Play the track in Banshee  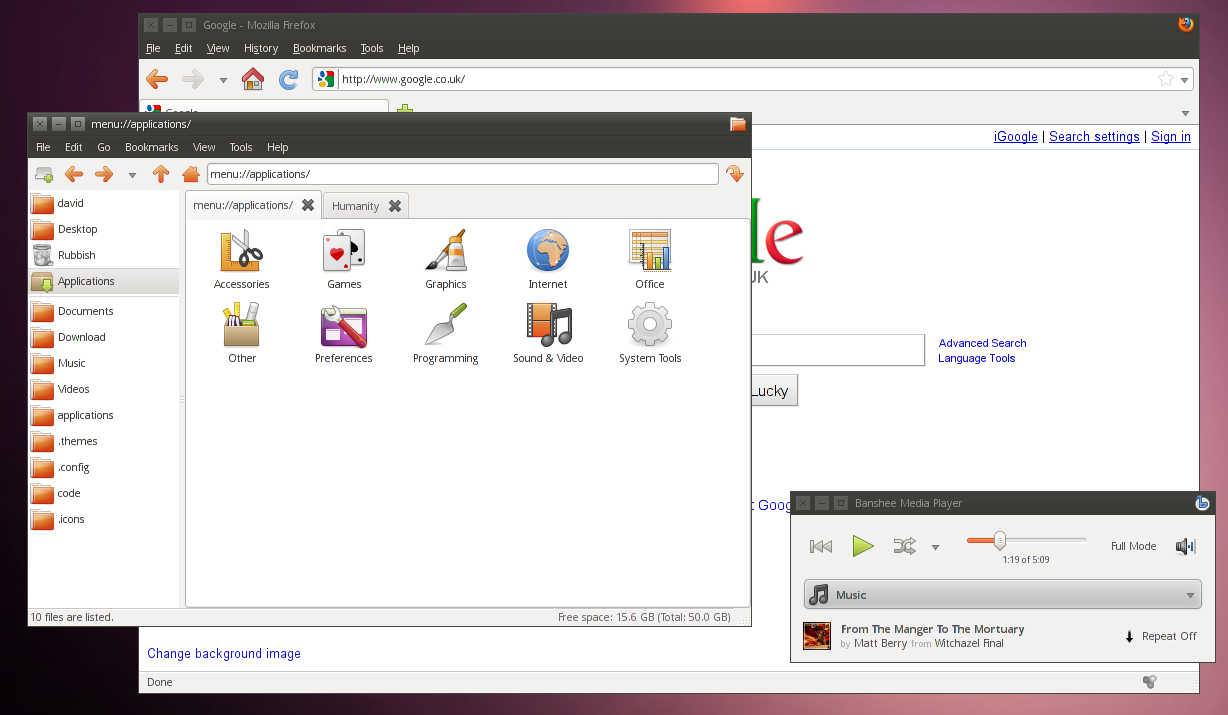pos(862,546)
